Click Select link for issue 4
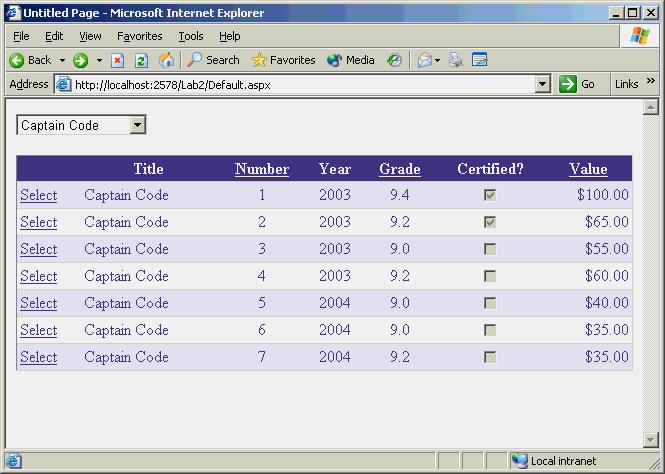665x474 pixels. pyautogui.click(x=39, y=276)
